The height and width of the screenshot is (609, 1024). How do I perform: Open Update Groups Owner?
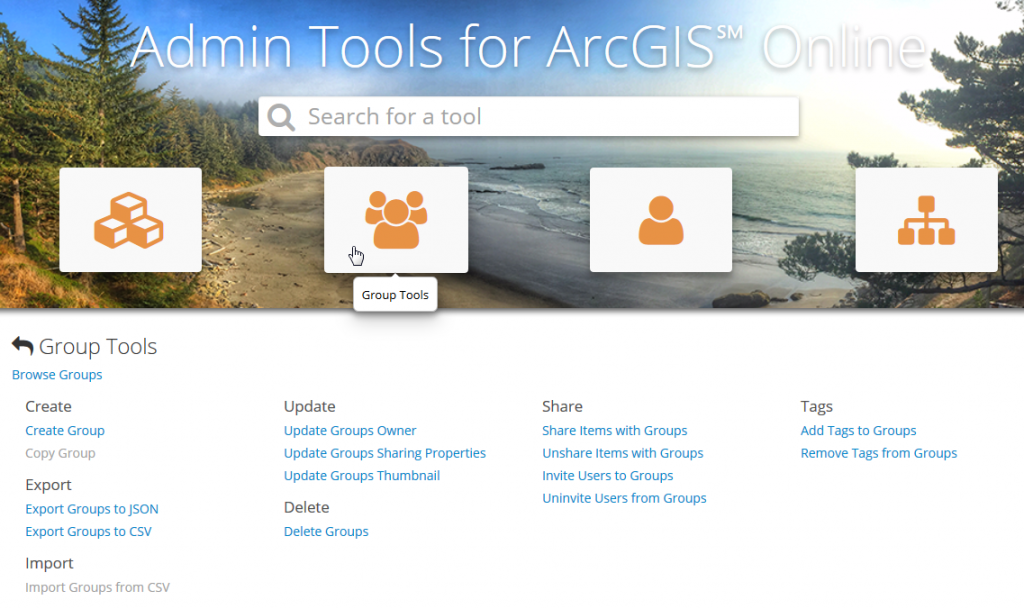point(349,430)
